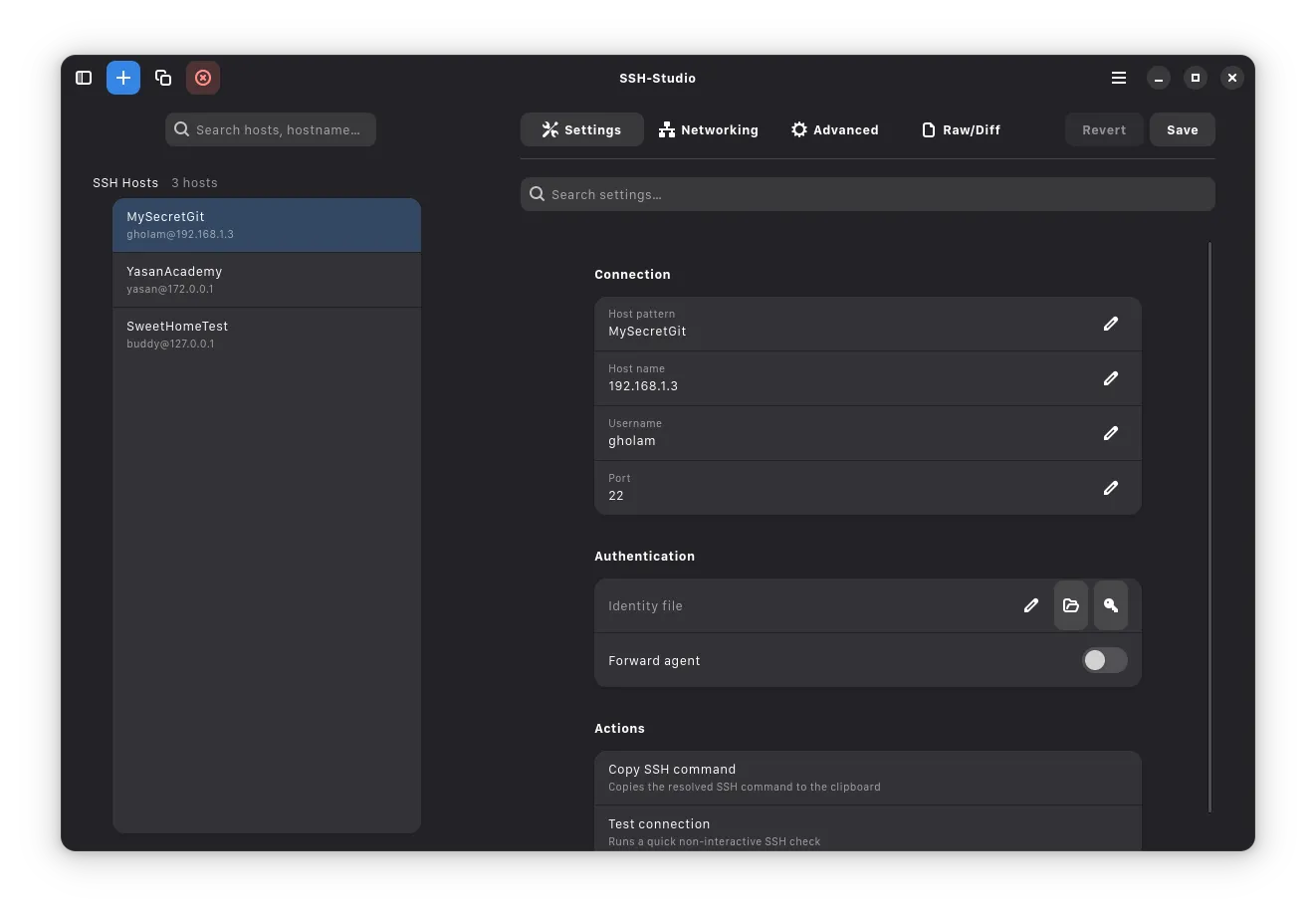Select the YasanAcademy host
The width and height of the screenshot is (1316, 918).
pos(267,280)
